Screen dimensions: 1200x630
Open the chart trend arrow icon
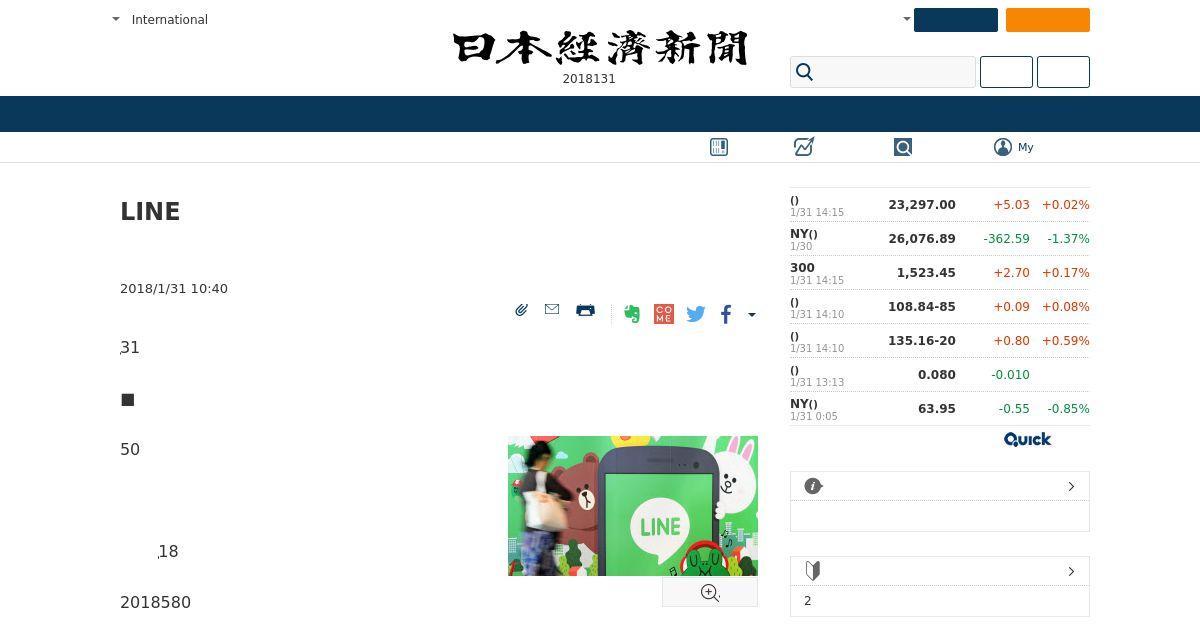click(804, 147)
